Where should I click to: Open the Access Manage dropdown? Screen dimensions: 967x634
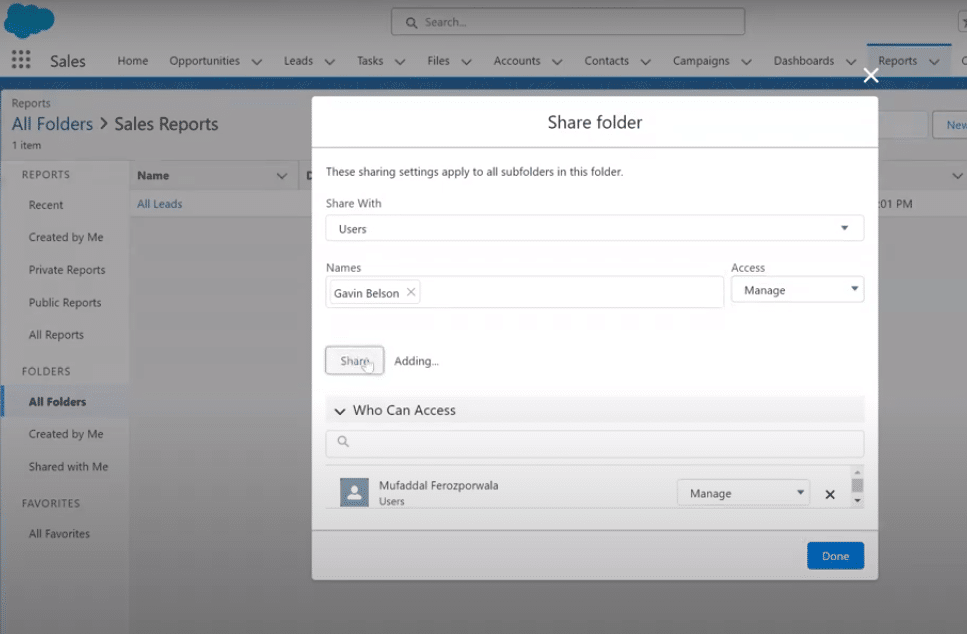[x=797, y=289]
